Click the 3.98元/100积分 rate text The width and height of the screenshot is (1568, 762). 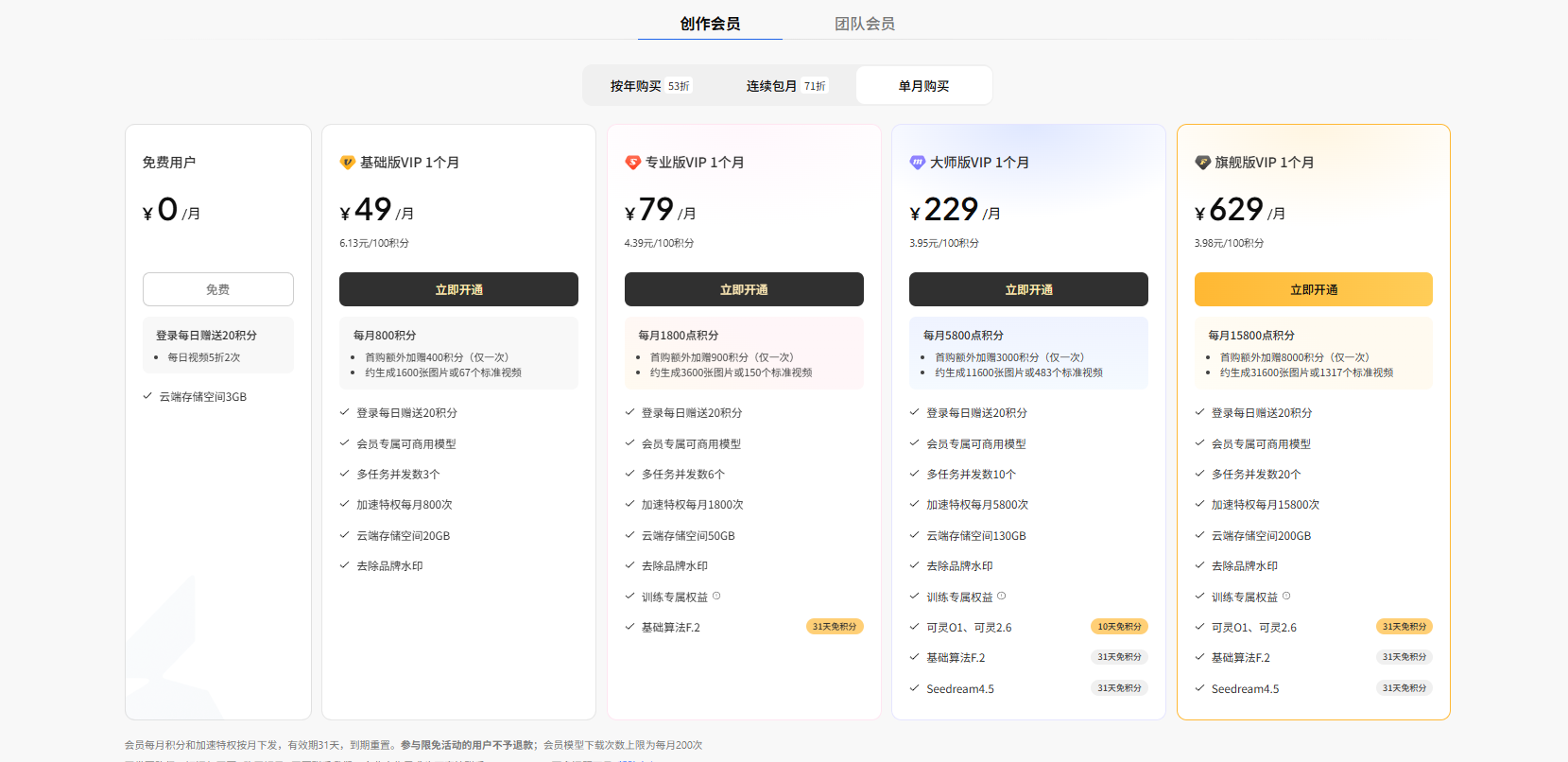click(x=1230, y=243)
